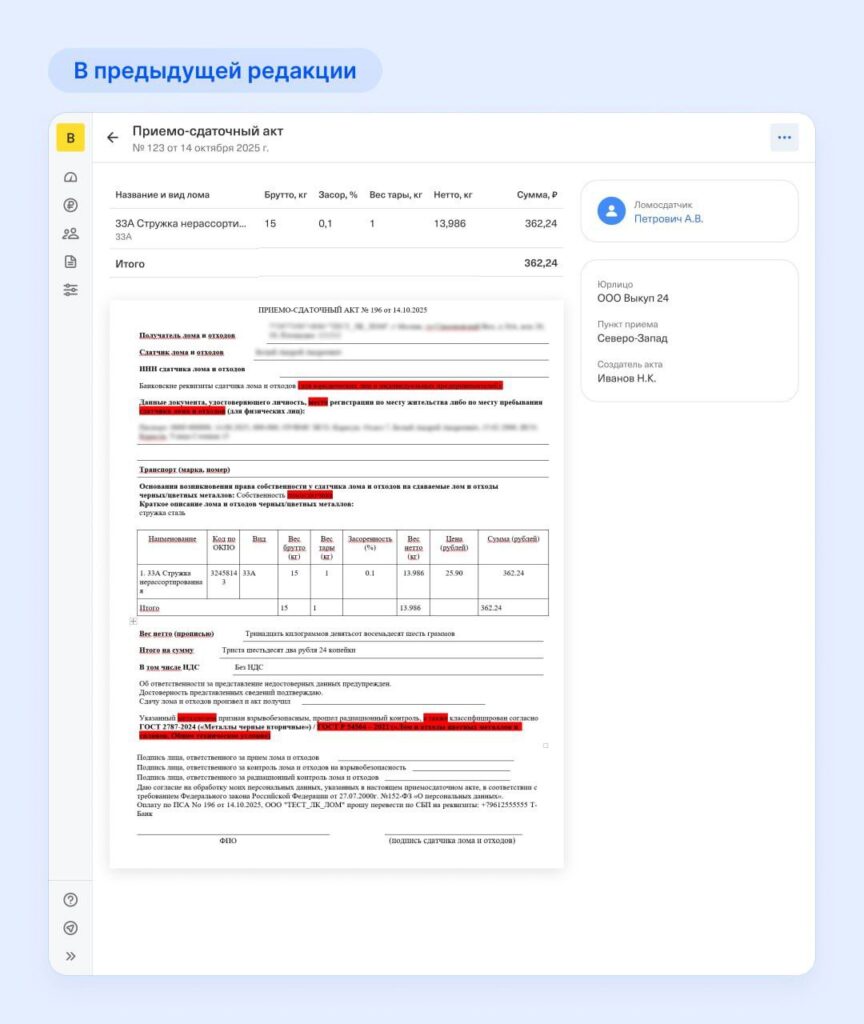Open the three-dot more options menu
Viewport: 864px width, 1024px height.
pyautogui.click(x=784, y=138)
